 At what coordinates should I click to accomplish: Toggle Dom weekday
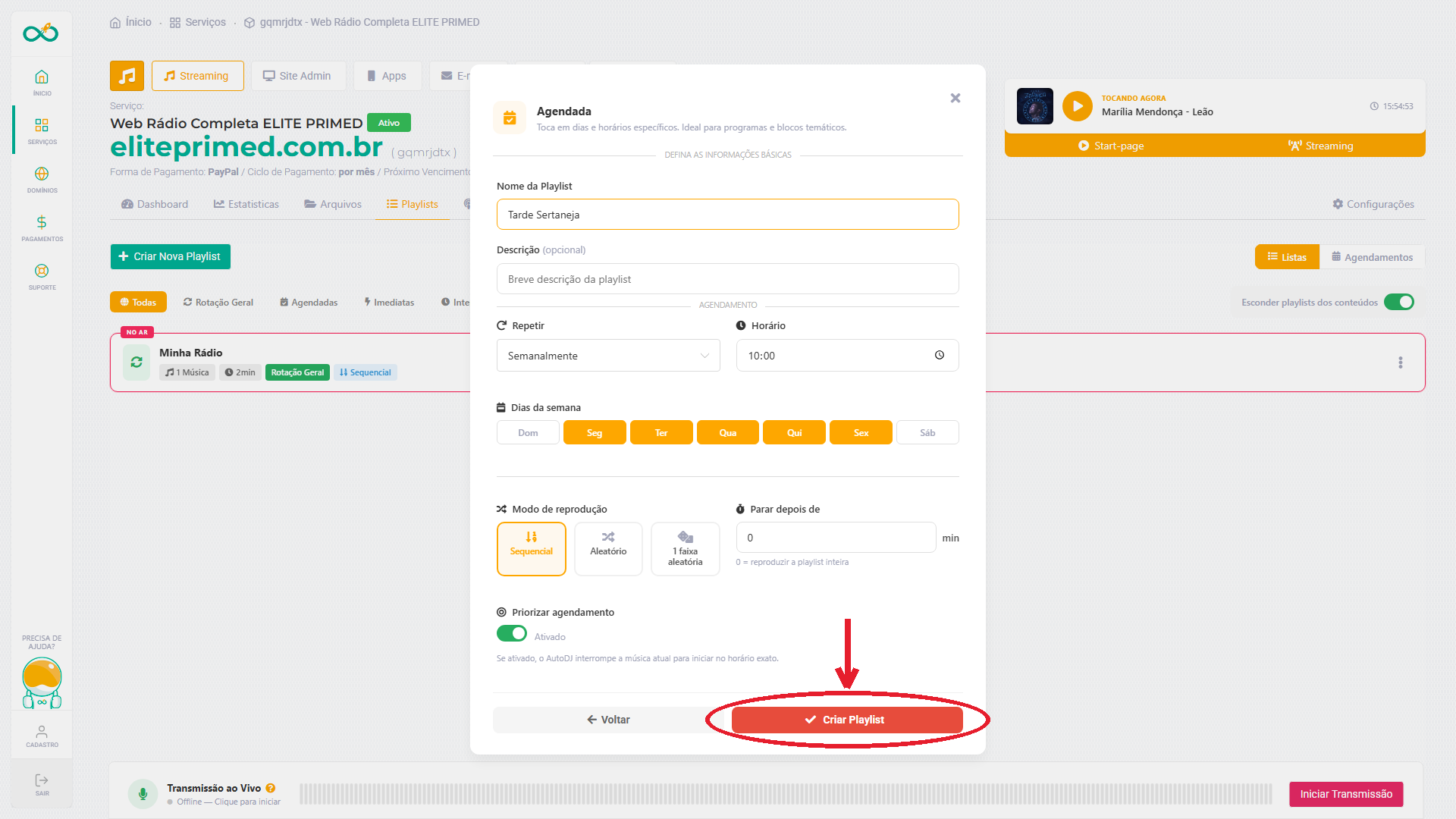coord(528,432)
